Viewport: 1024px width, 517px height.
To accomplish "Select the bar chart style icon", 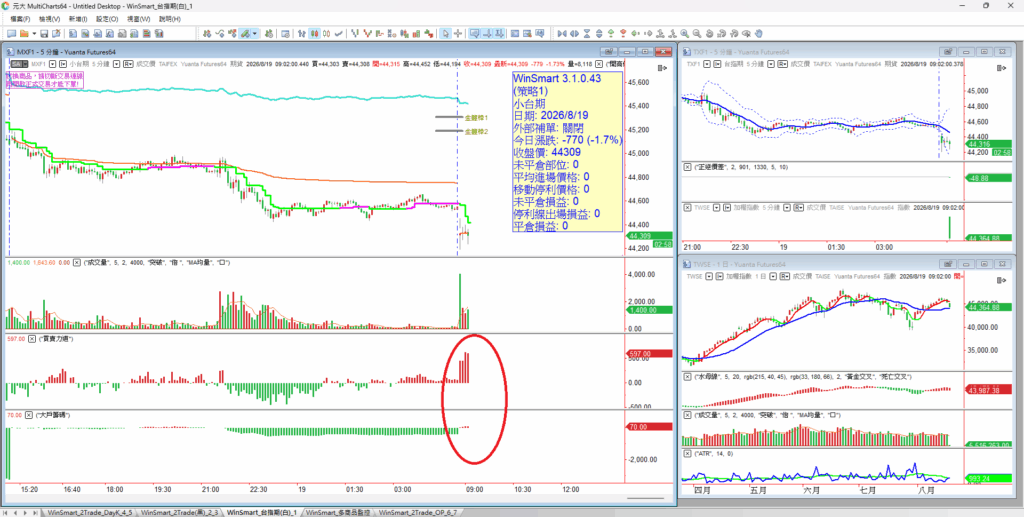I will (x=301, y=33).
